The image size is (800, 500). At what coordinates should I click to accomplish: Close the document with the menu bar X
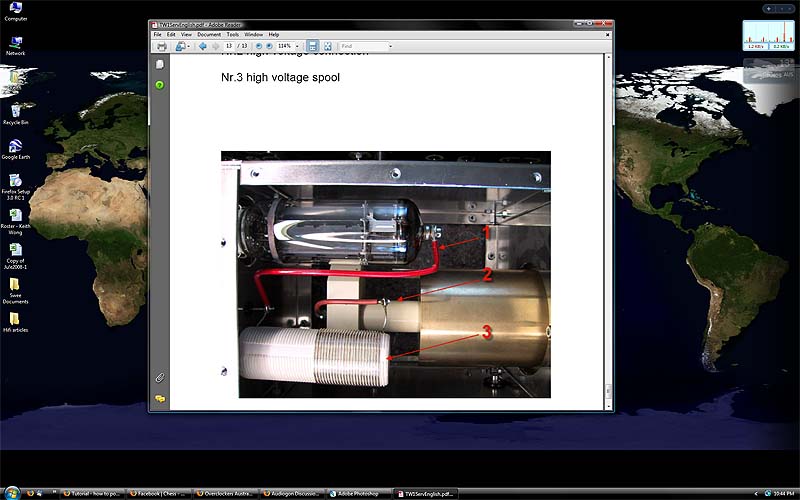(608, 35)
